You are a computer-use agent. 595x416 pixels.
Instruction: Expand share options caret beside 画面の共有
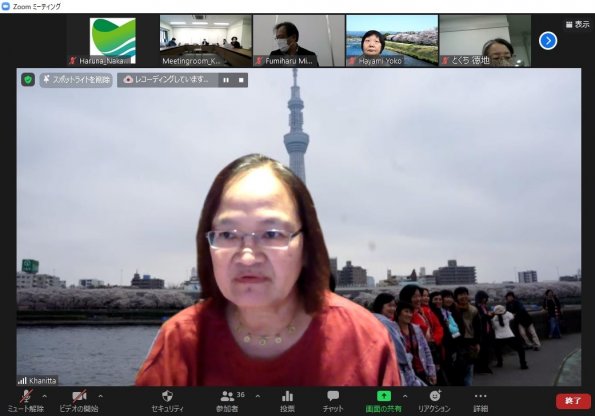click(x=405, y=396)
